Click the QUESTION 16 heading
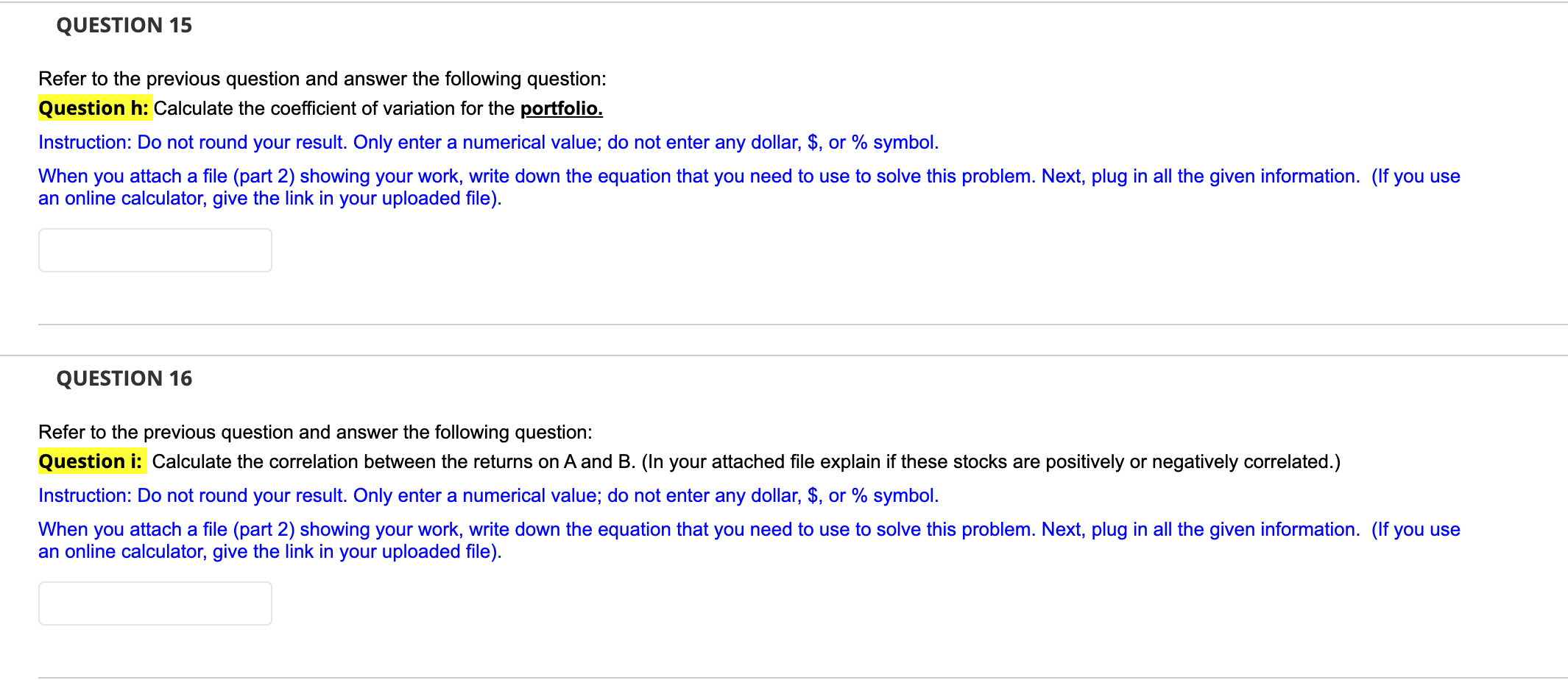The height and width of the screenshot is (680, 1568). coord(124,378)
